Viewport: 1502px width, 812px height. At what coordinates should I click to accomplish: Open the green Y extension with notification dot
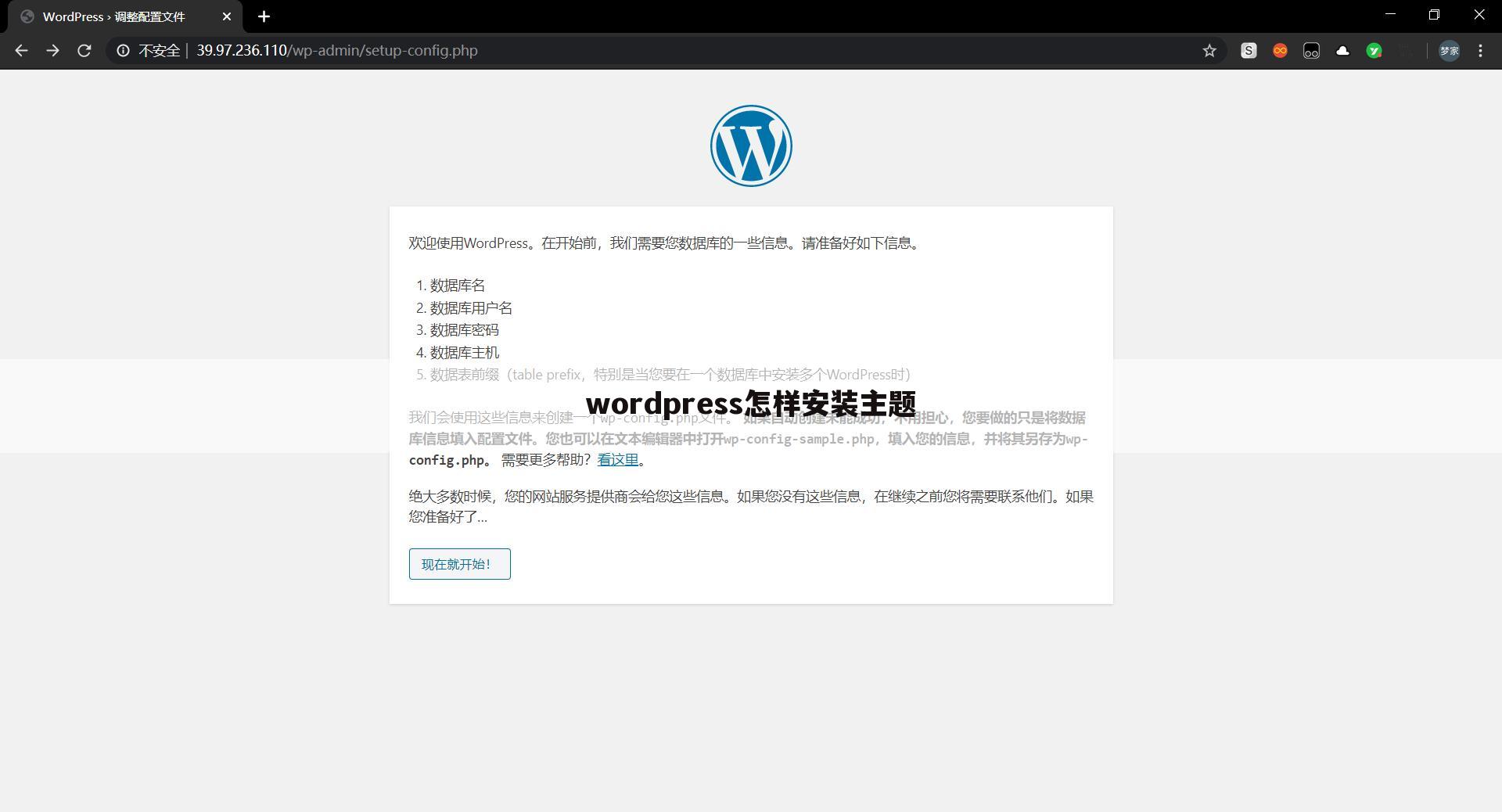pyautogui.click(x=1374, y=50)
